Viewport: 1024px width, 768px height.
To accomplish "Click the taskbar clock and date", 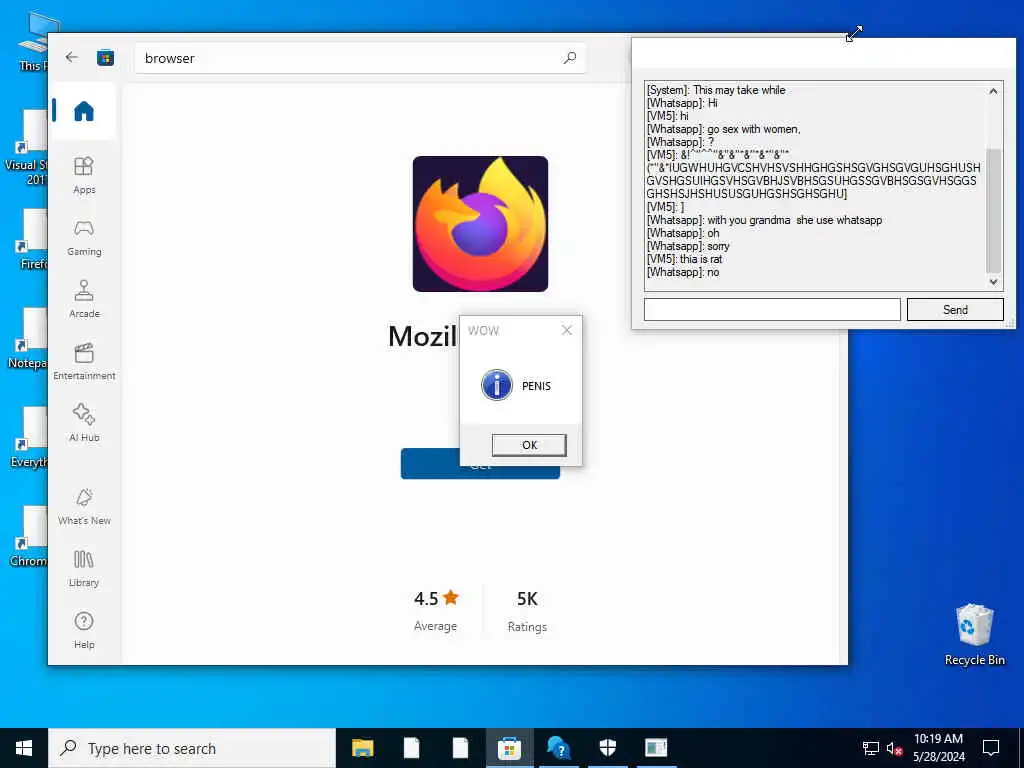I will [938, 748].
